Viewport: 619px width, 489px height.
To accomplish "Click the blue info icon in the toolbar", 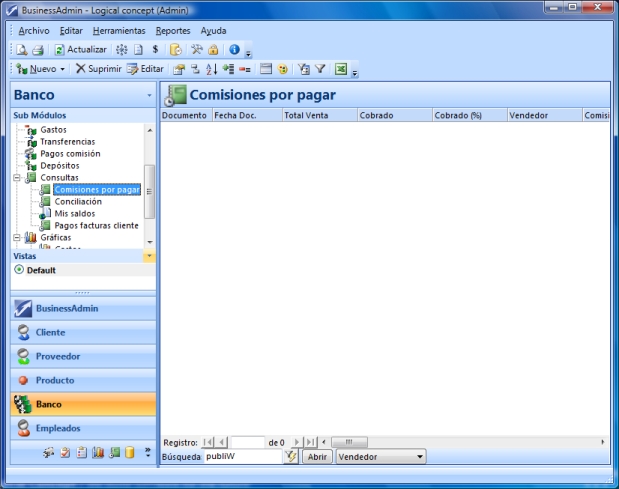I will pos(234,49).
